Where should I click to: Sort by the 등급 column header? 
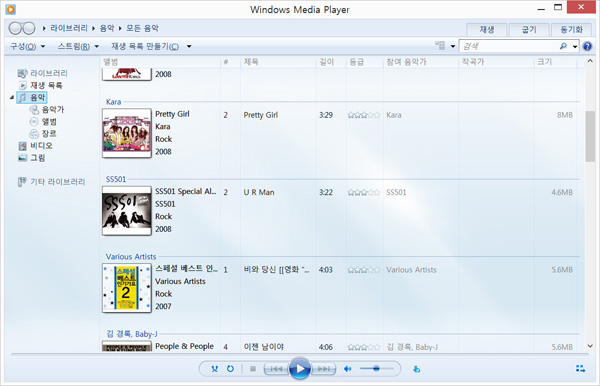click(x=365, y=62)
